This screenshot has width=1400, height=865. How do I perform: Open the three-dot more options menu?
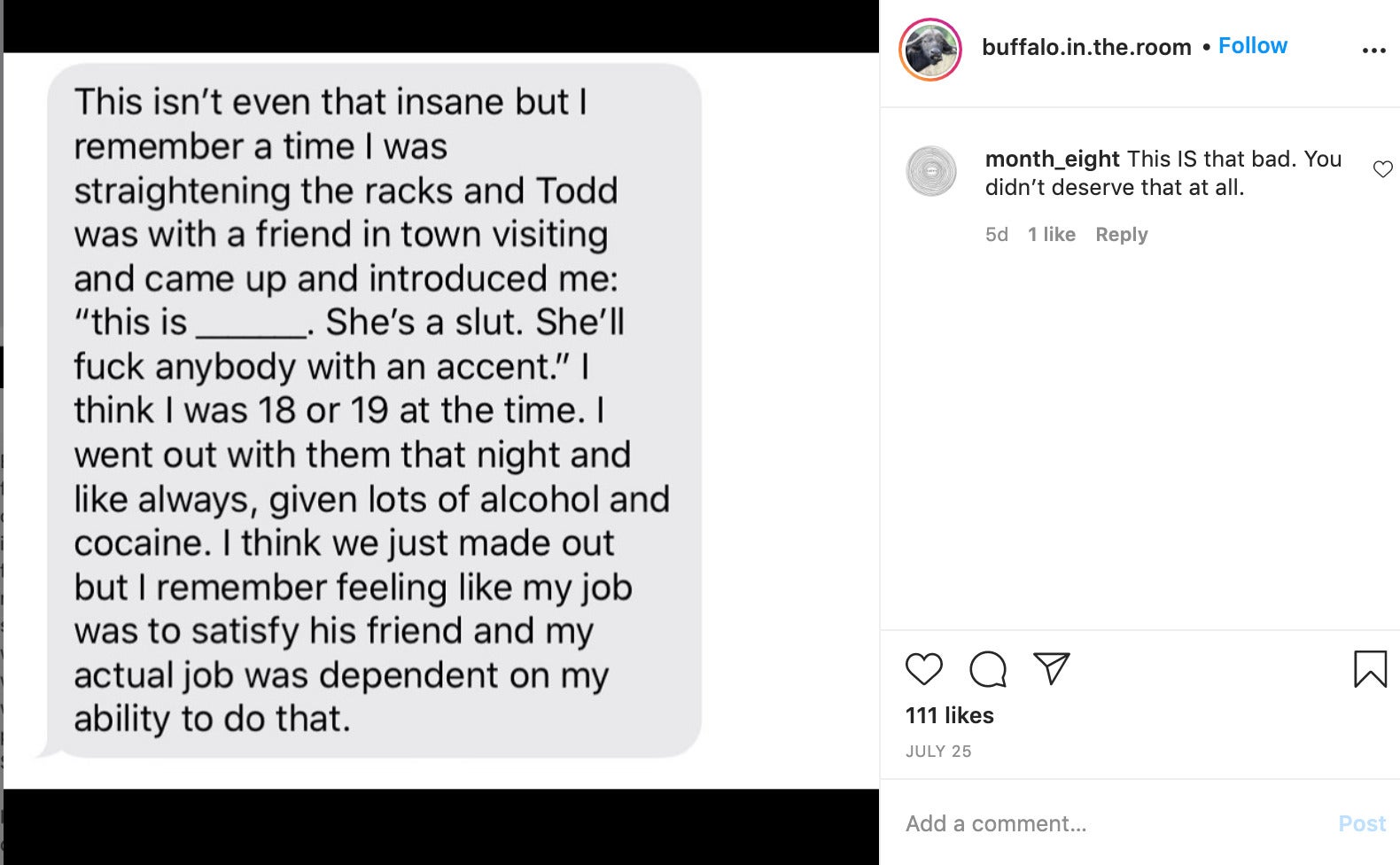pos(1373,51)
